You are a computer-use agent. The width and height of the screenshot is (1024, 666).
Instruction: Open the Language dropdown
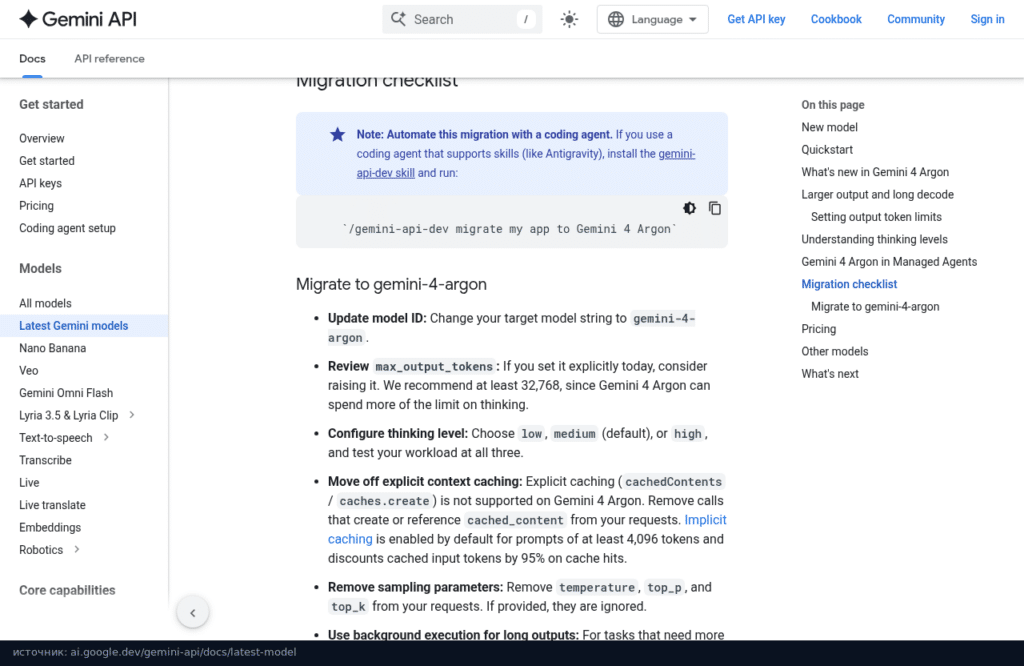652,19
